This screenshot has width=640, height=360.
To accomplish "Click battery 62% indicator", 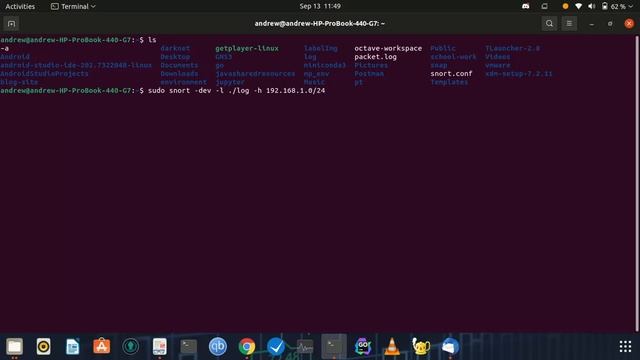I will (613, 6).
